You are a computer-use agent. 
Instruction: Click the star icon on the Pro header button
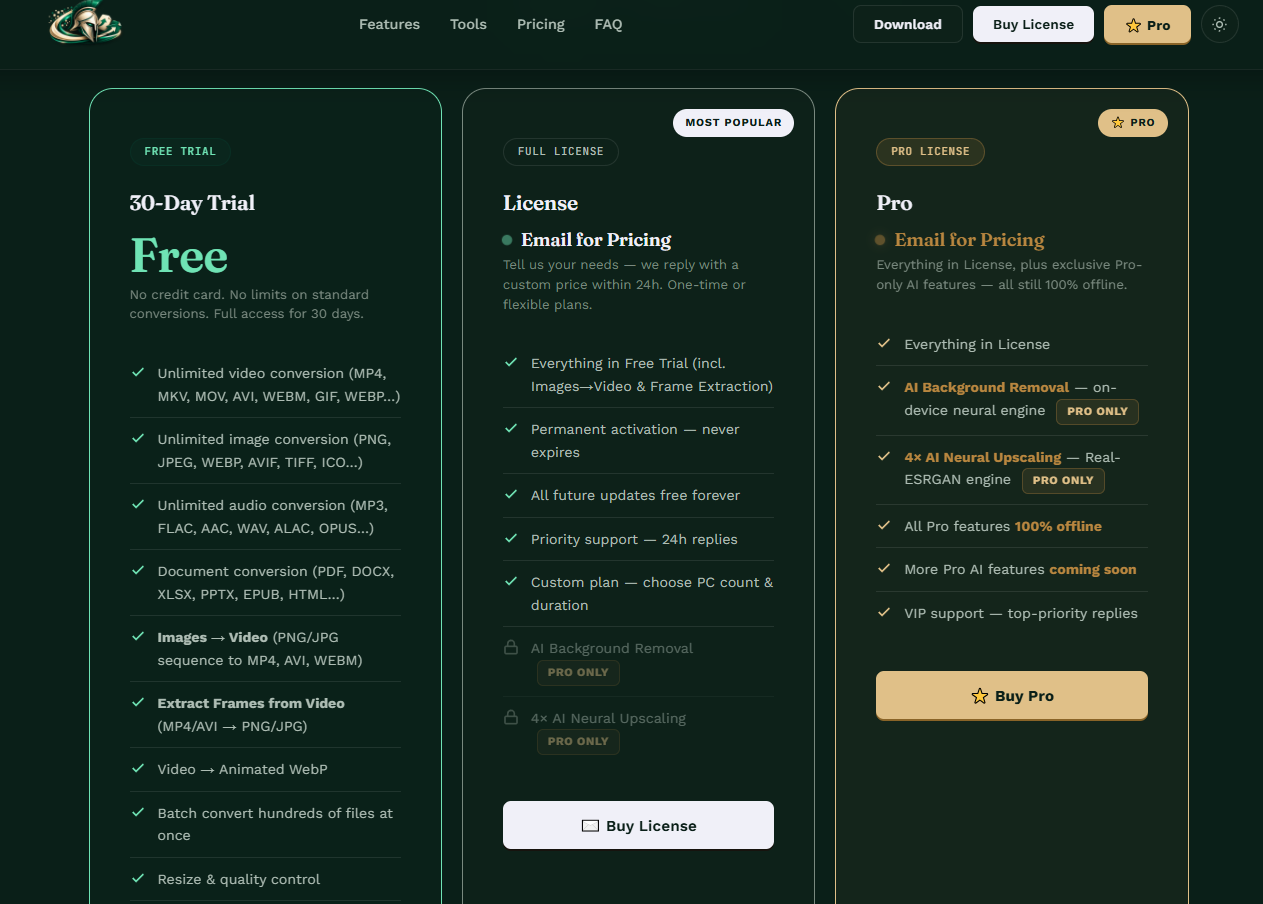click(x=1133, y=26)
